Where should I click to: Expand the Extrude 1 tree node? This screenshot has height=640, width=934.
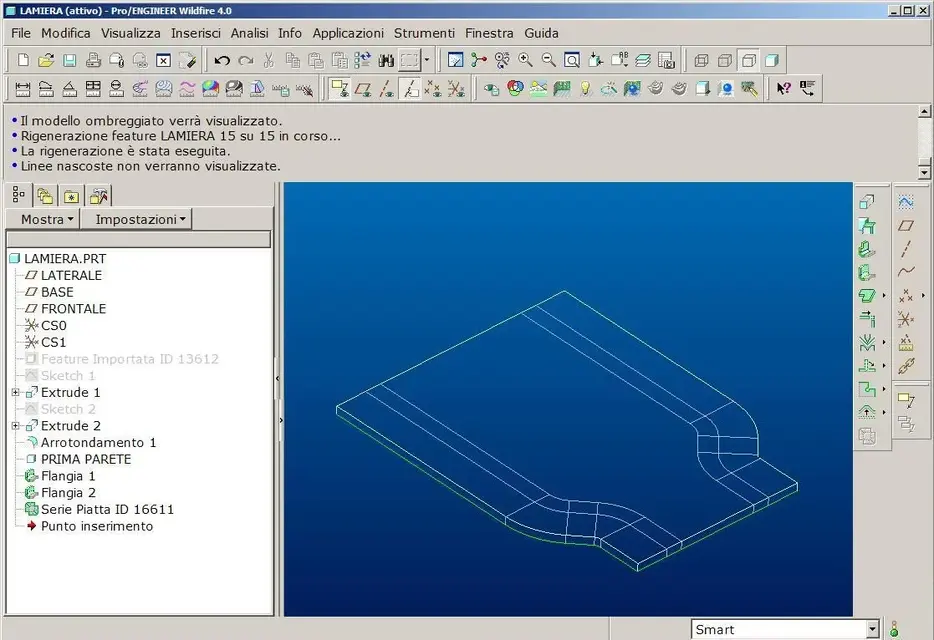15,392
